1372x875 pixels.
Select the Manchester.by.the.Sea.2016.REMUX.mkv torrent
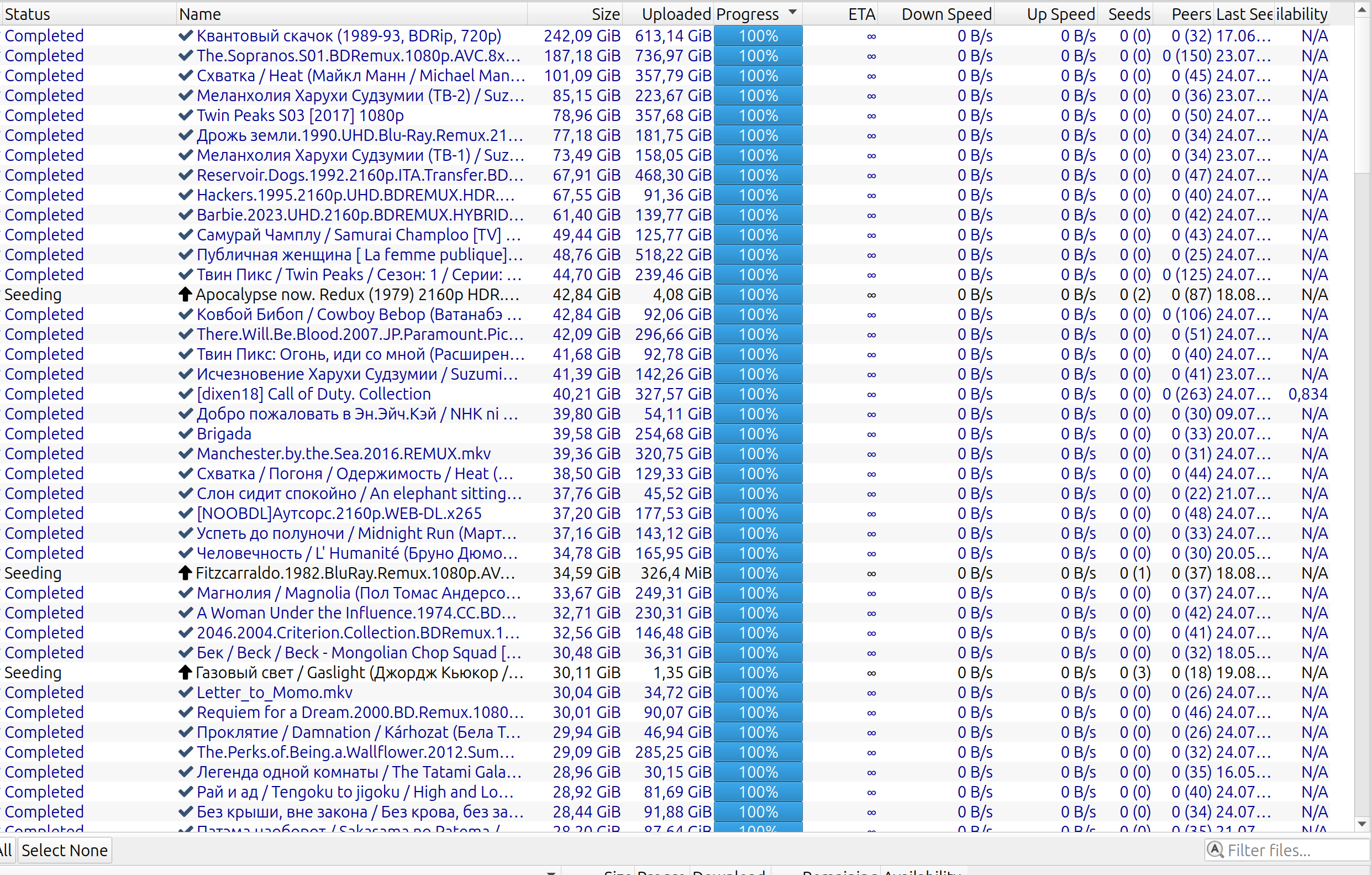click(344, 453)
